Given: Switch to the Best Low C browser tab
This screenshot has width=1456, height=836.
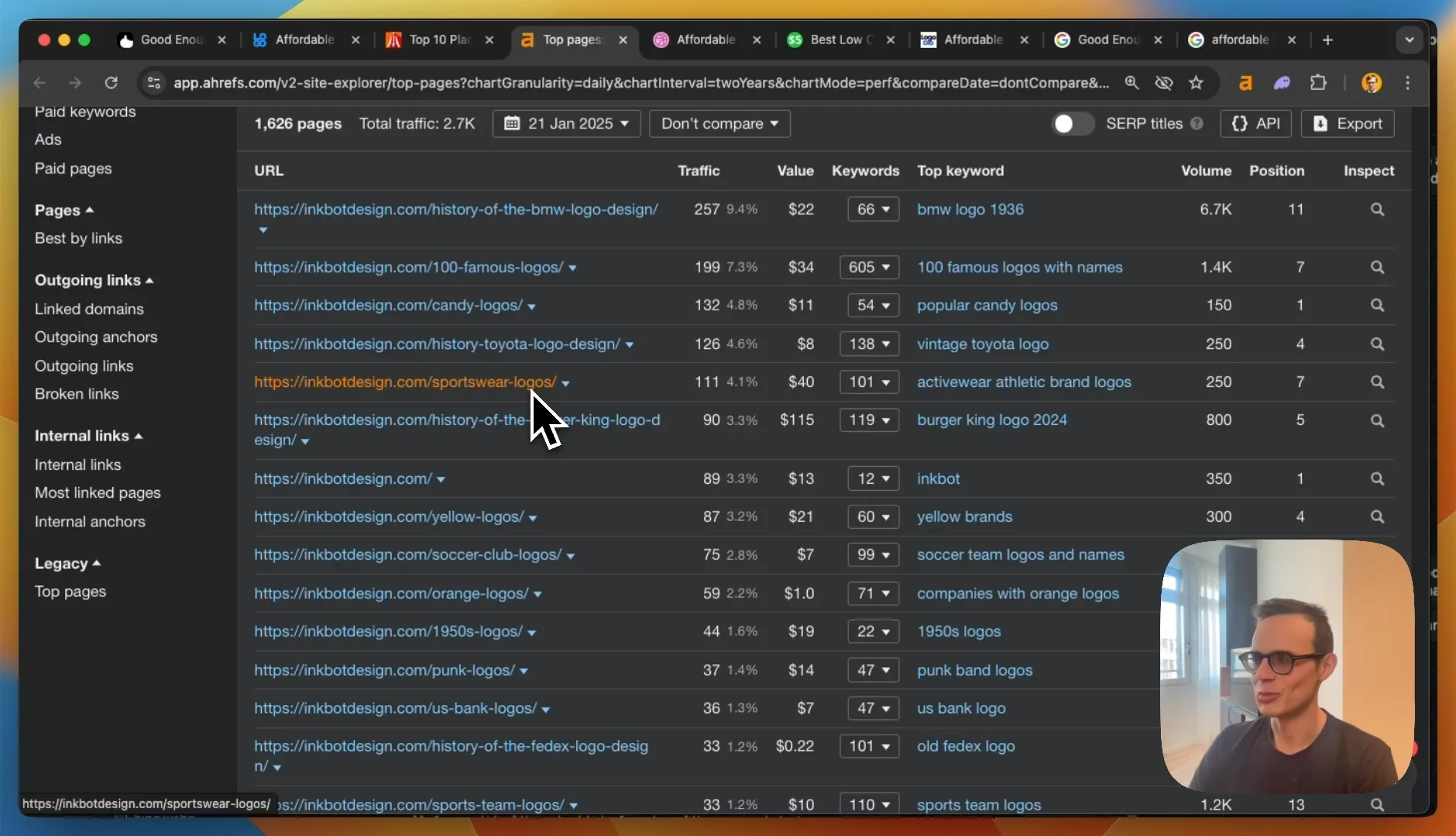Looking at the screenshot, I should 841,39.
